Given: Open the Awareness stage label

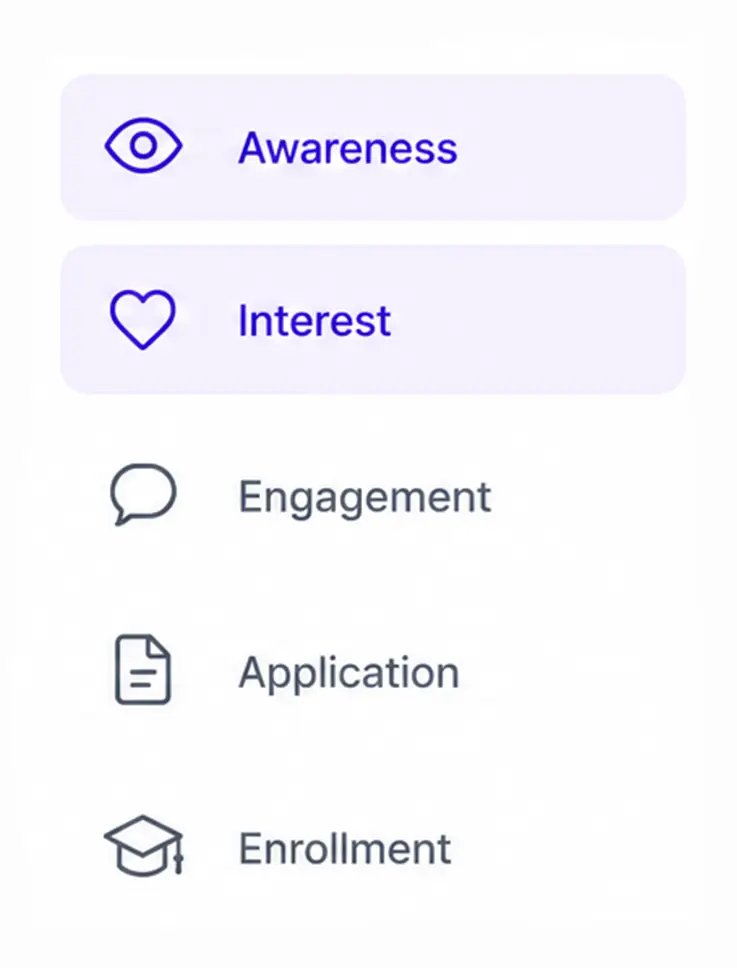Looking at the screenshot, I should [x=348, y=148].
